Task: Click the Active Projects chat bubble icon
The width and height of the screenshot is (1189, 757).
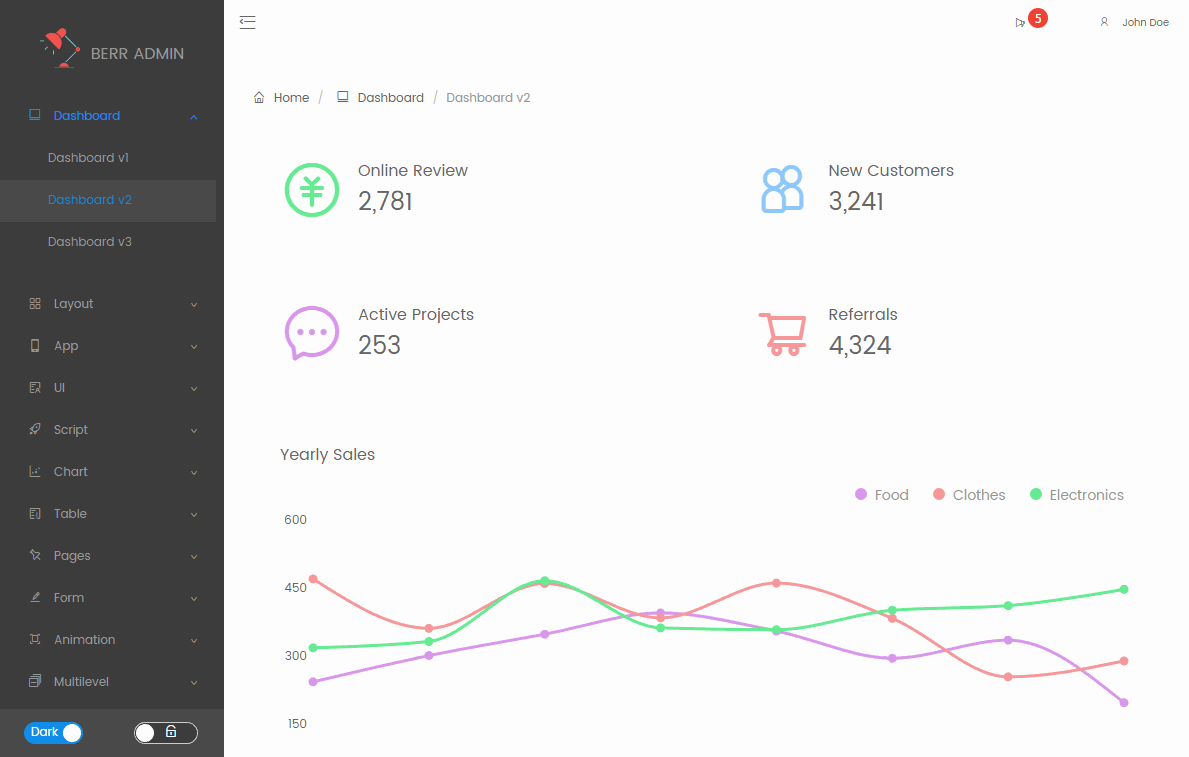Action: [312, 333]
